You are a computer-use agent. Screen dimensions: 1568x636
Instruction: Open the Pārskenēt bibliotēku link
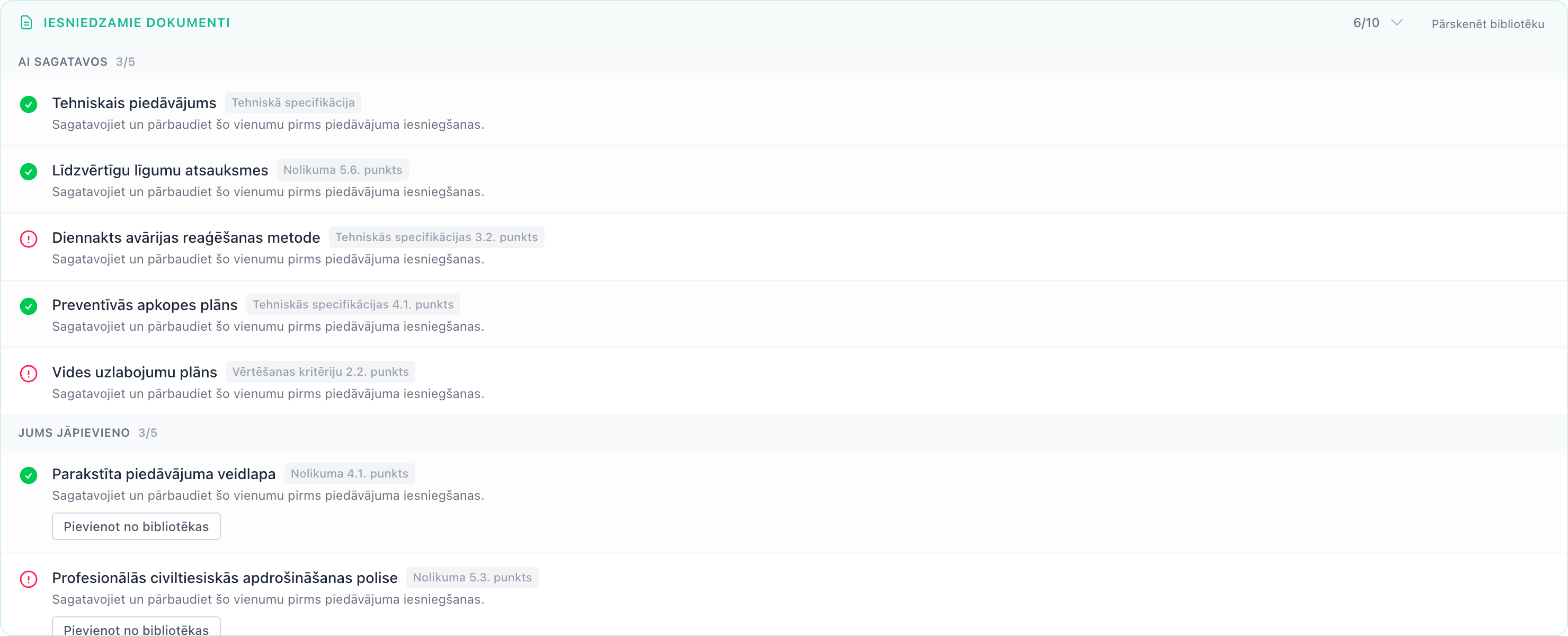tap(1487, 24)
